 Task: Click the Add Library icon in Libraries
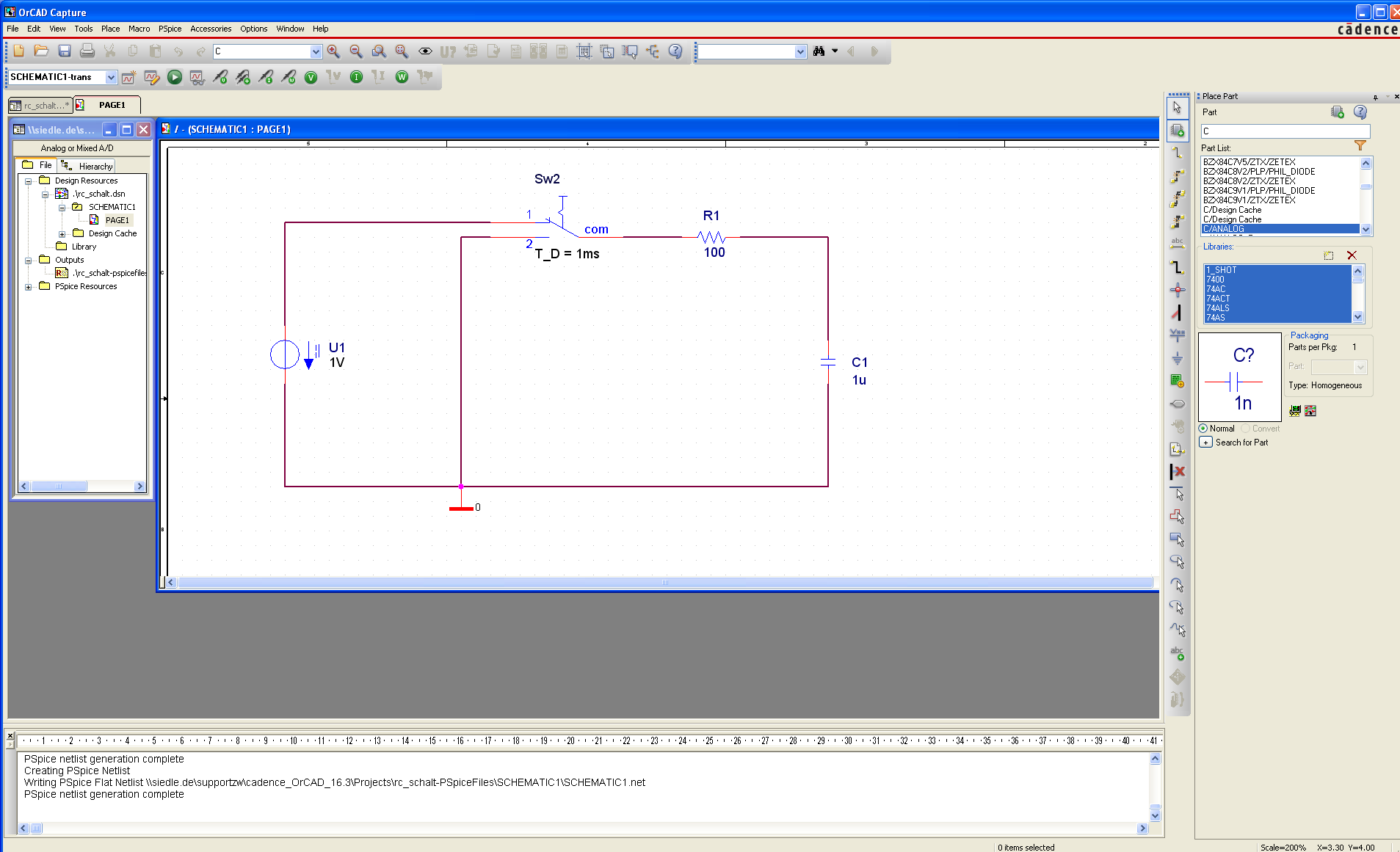coord(1329,255)
